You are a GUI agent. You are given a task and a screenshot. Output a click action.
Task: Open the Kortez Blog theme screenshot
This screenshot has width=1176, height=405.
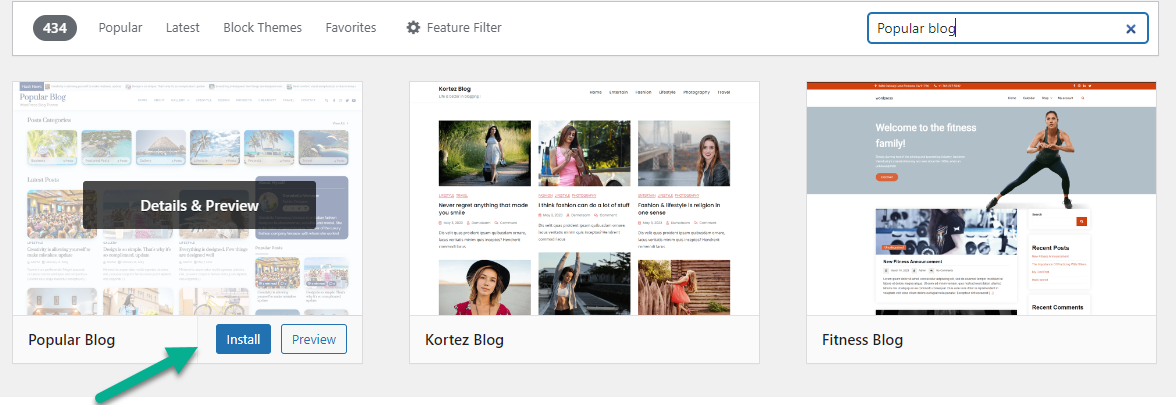tap(584, 199)
